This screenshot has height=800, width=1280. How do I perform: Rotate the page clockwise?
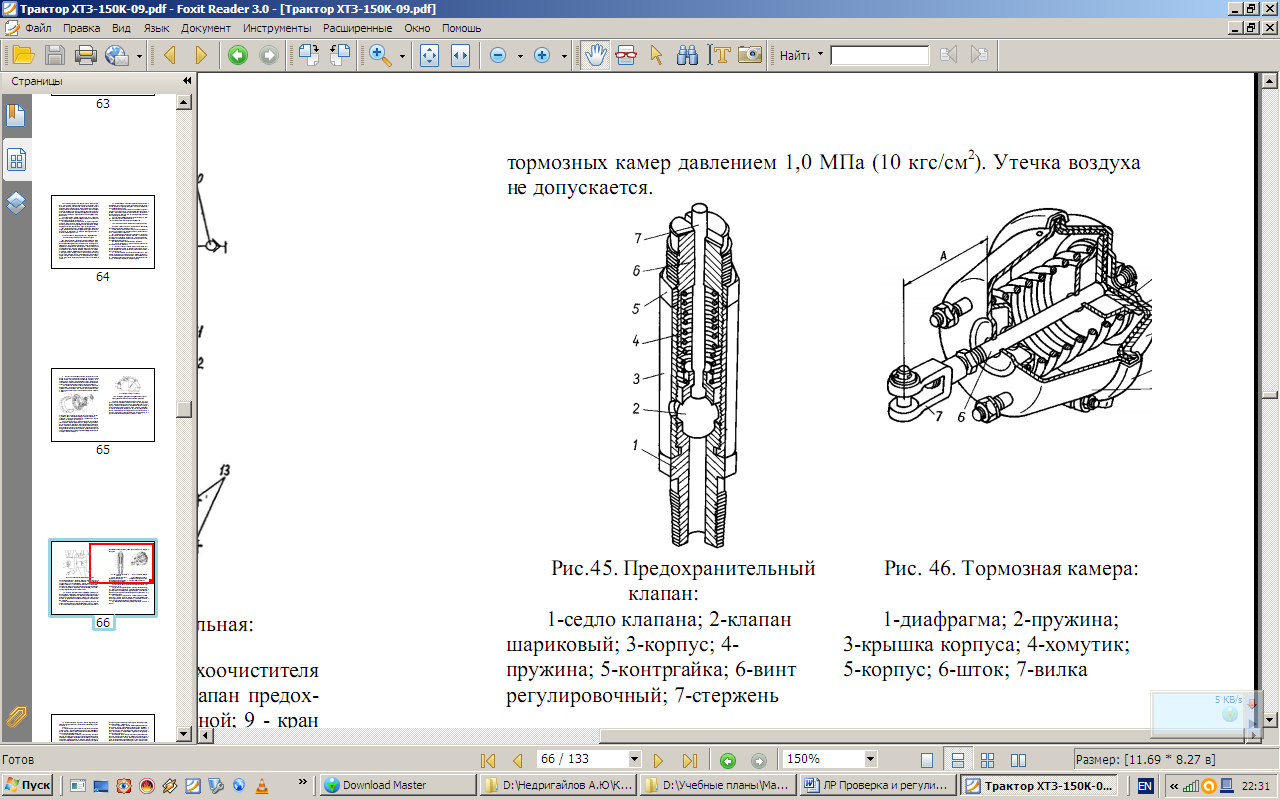click(308, 55)
